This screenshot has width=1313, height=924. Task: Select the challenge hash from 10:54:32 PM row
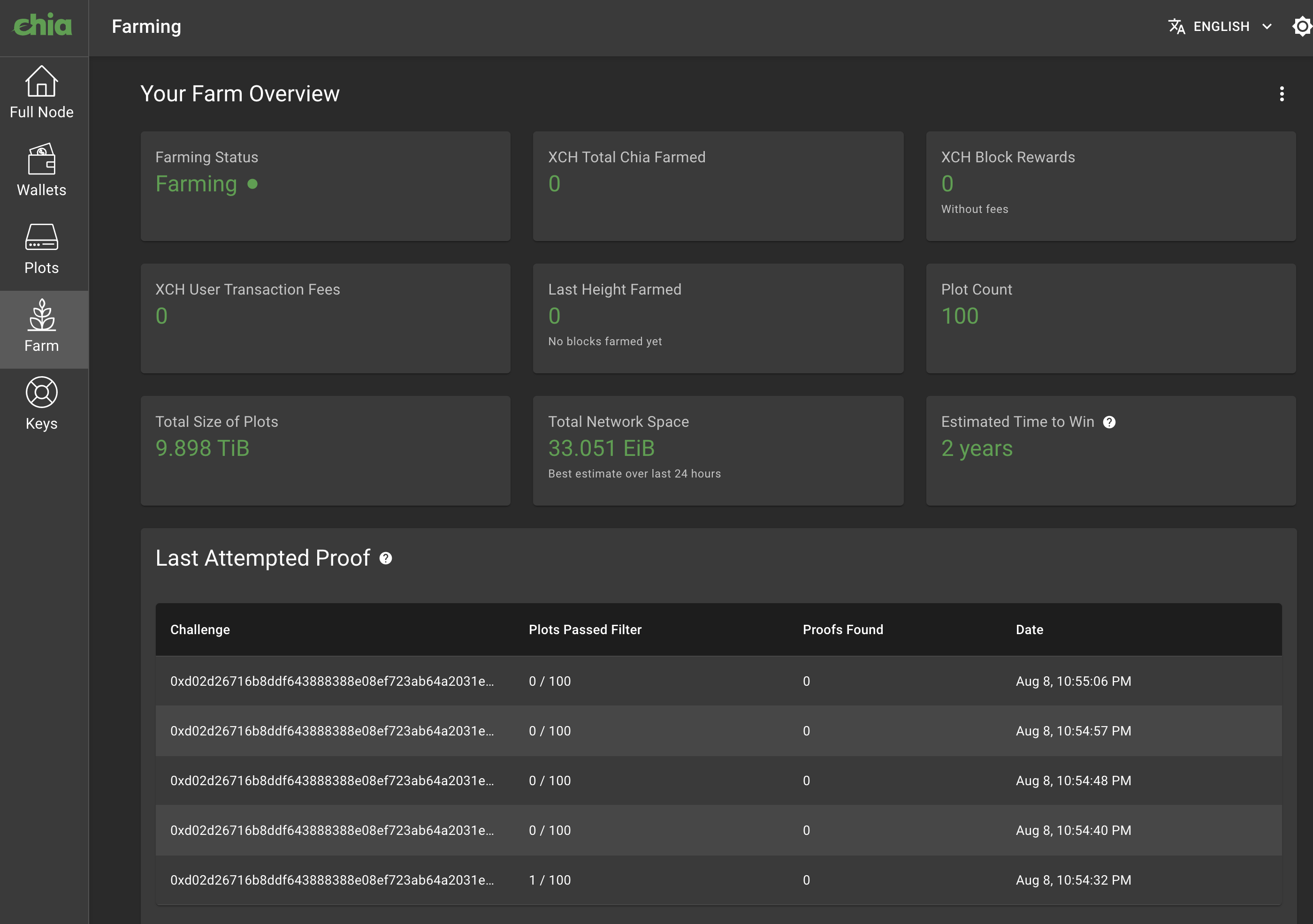332,880
